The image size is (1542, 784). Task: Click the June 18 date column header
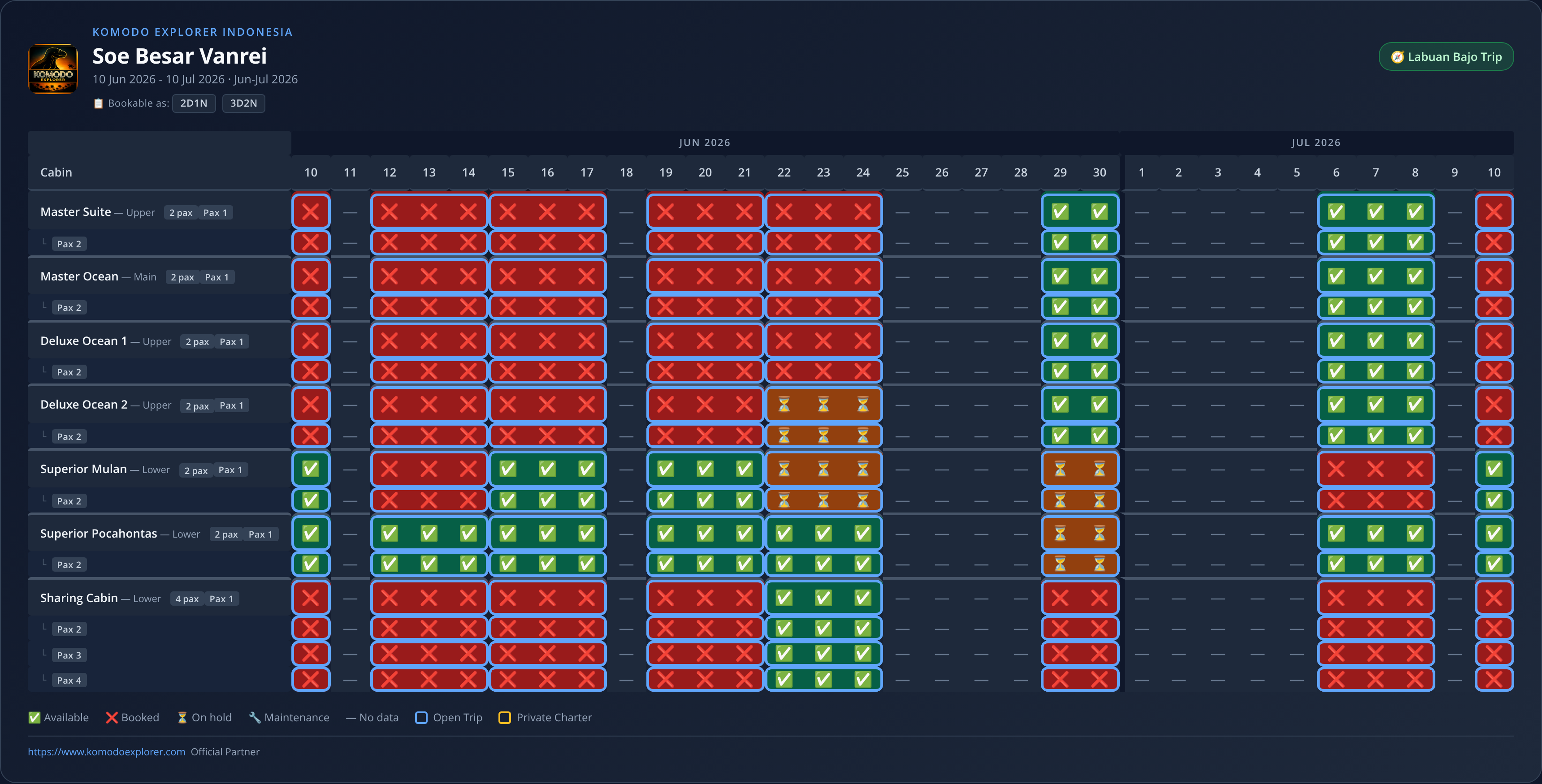coord(626,172)
